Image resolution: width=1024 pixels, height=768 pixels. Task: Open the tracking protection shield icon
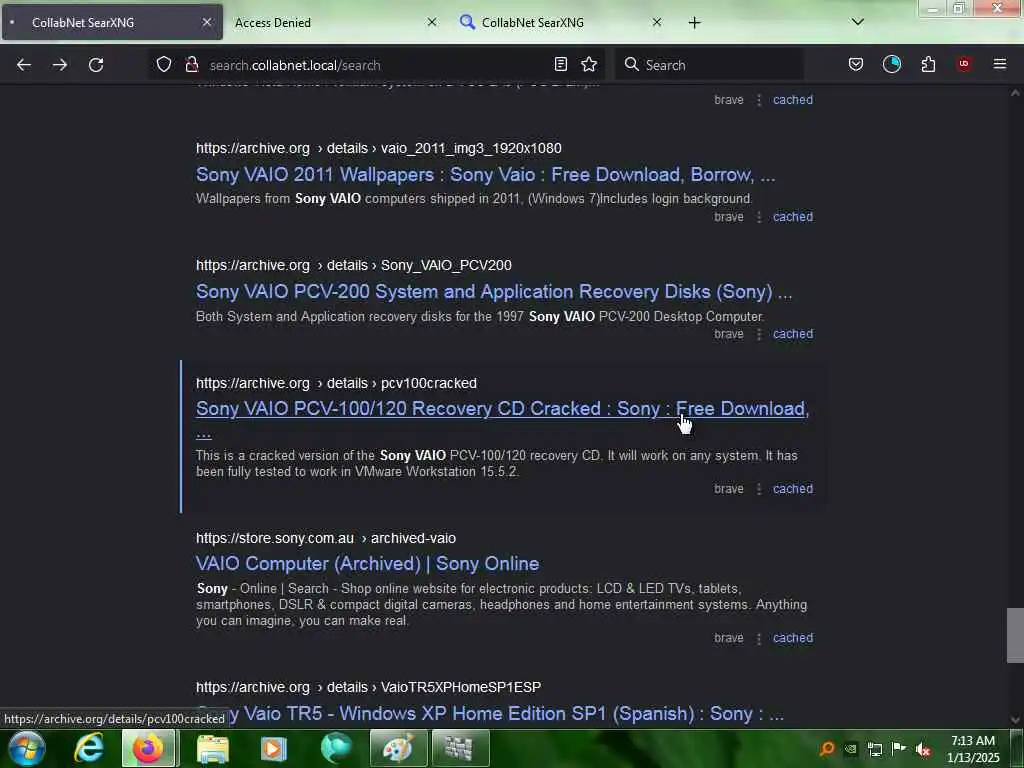(x=164, y=64)
